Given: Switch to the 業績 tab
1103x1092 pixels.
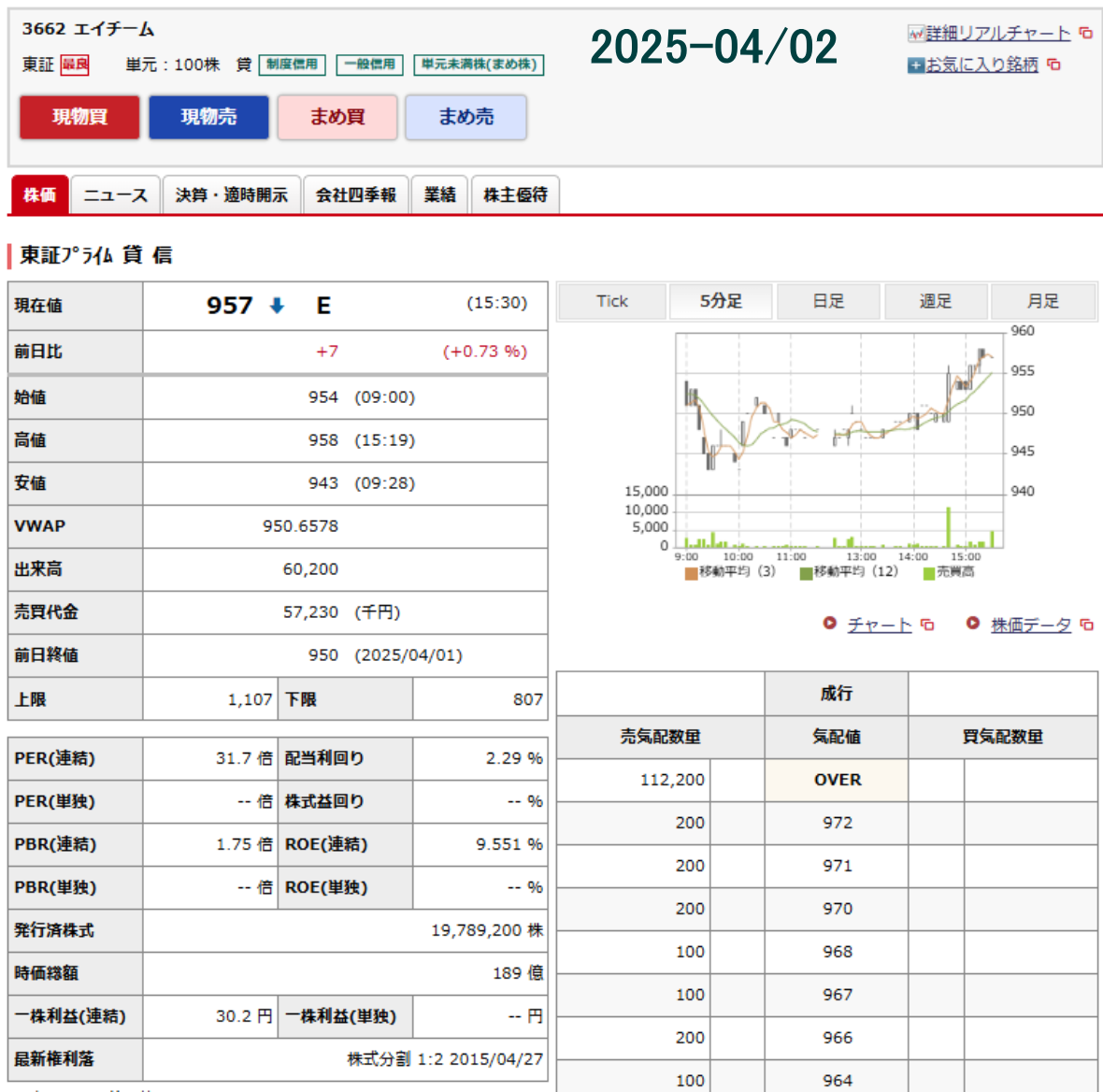Looking at the screenshot, I should click(439, 194).
